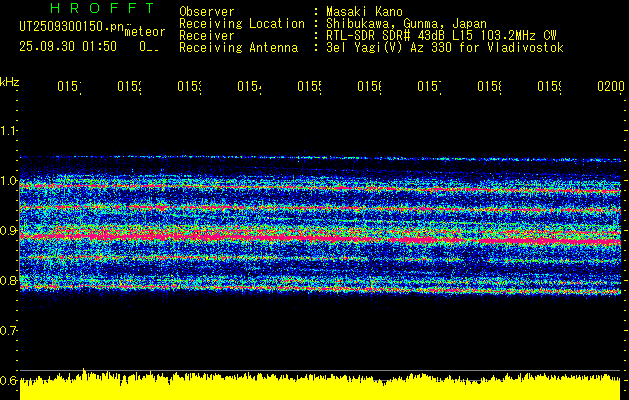Click the meteor label
The height and width of the screenshot is (400, 629).
145,32
